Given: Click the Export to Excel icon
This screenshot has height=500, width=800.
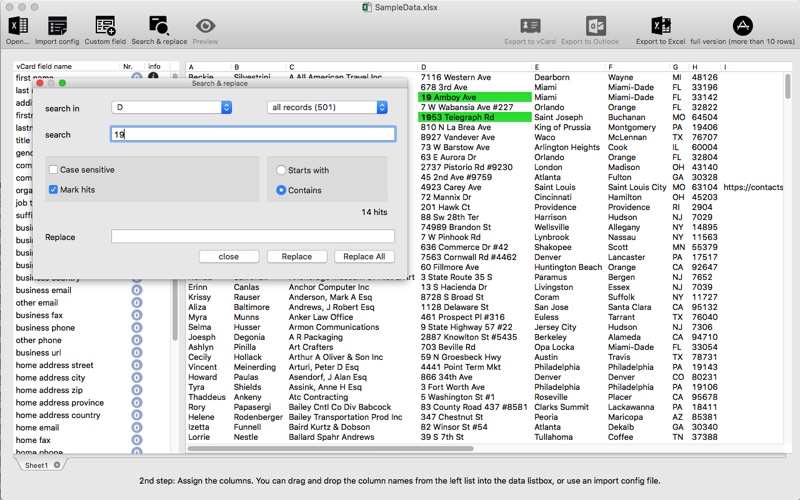Looking at the screenshot, I should click(x=661, y=26).
